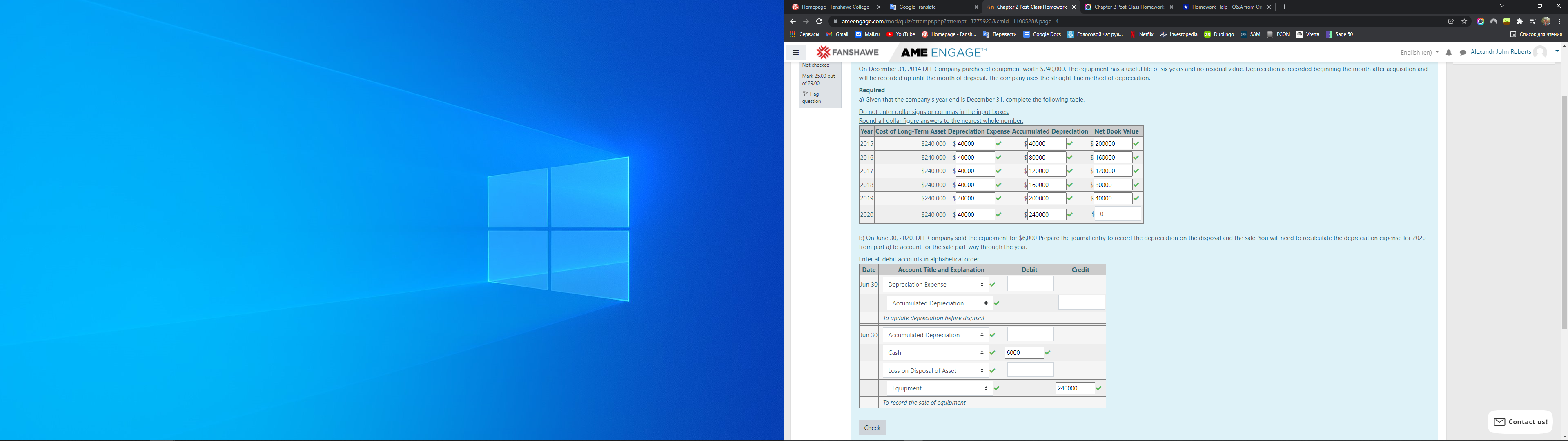
Task: Click the Contact us! button
Action: (1519, 421)
